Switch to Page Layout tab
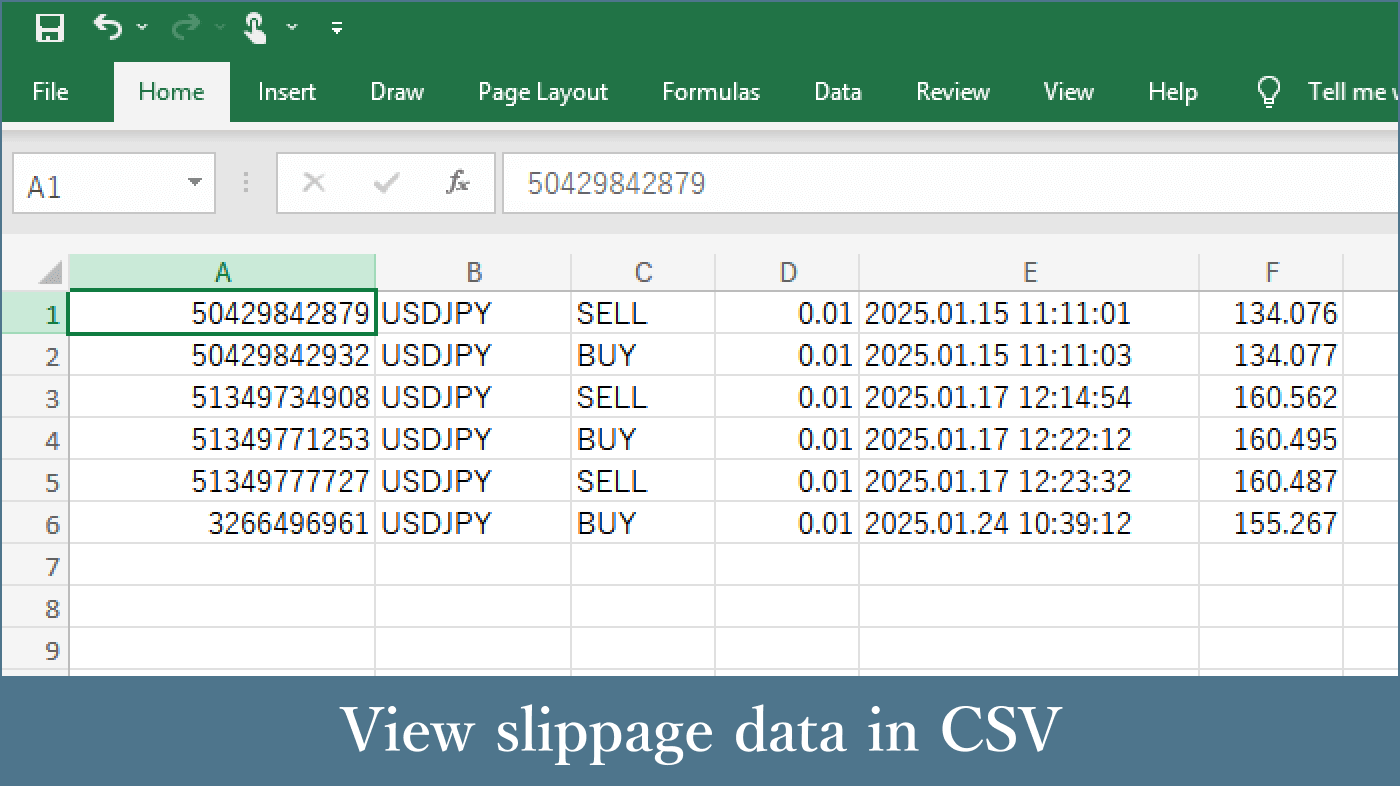This screenshot has height=786, width=1400. click(543, 92)
